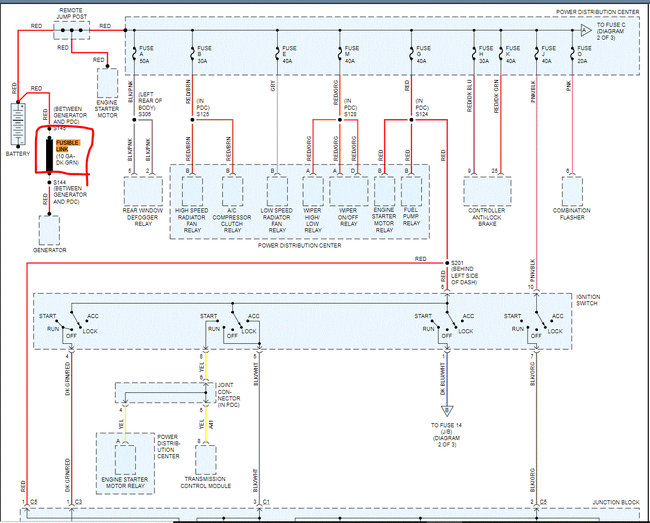Click the FUSE H 30A label
Screen dimensions: 650x523
tap(486, 54)
